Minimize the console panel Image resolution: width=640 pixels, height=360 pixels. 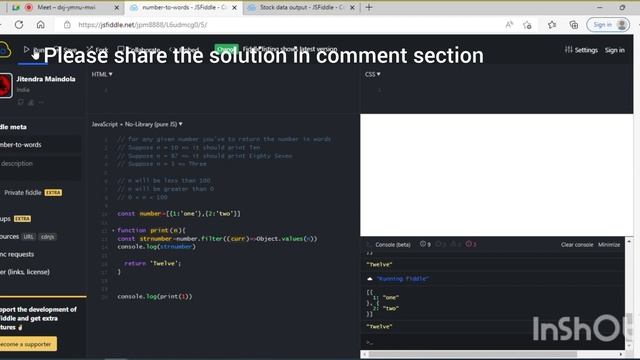(609, 244)
